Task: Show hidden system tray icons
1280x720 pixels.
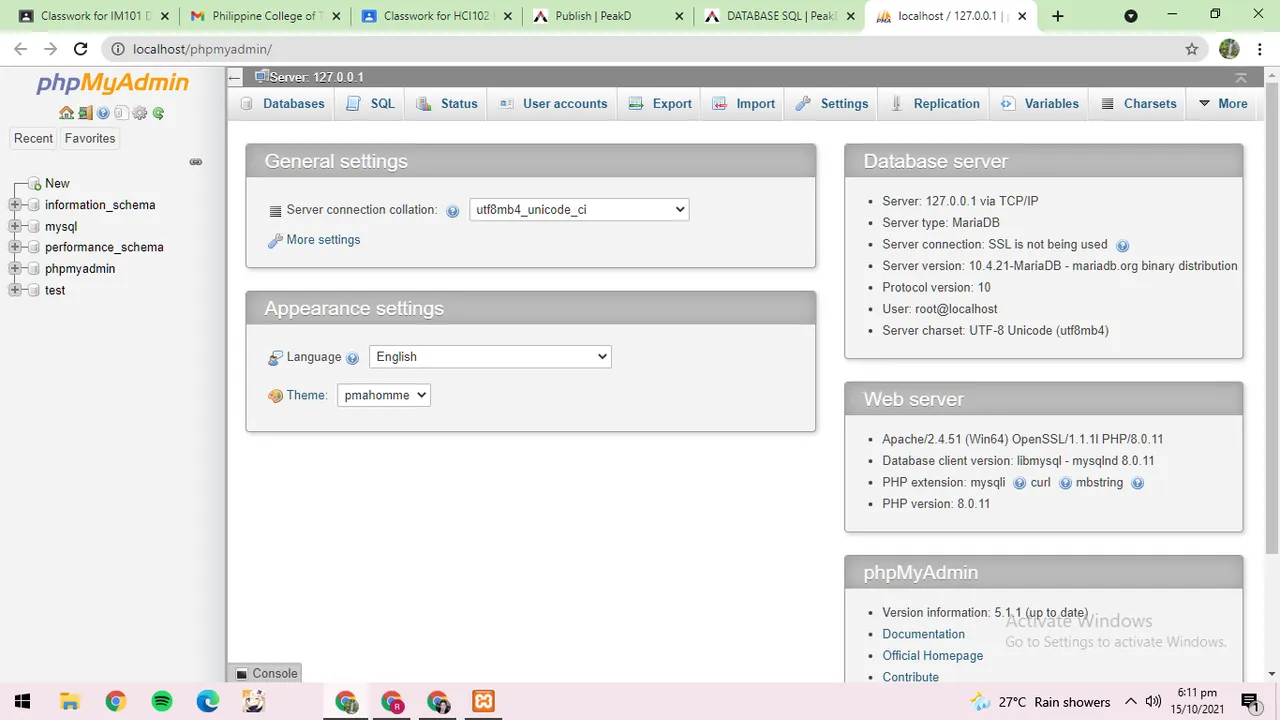Action: pos(1131,702)
